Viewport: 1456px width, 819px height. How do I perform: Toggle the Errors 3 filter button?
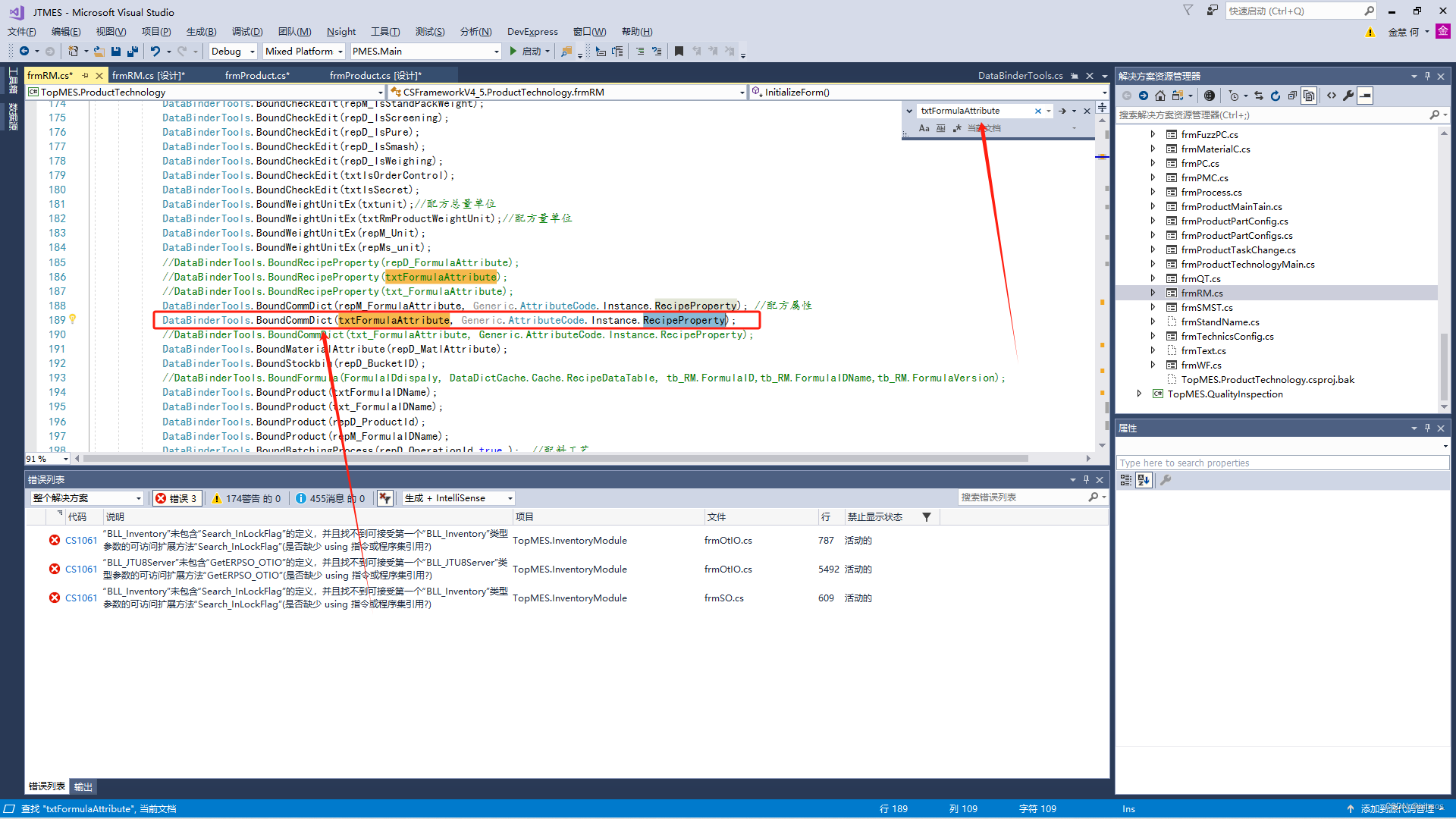click(x=176, y=498)
